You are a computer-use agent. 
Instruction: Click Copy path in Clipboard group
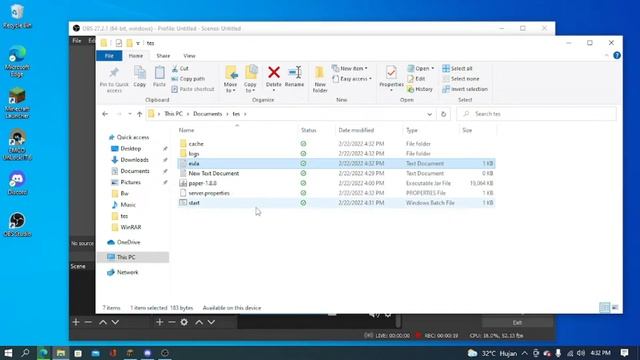tap(188, 79)
